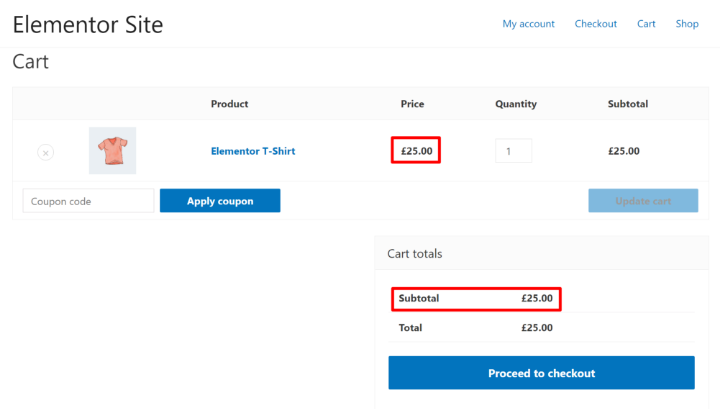Screen dimensions: 720x409
Task: Click into the Coupon code field
Action: pyautogui.click(x=88, y=201)
